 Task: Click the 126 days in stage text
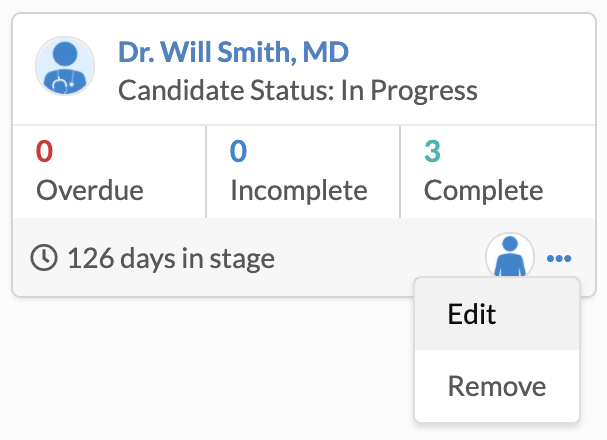click(171, 259)
